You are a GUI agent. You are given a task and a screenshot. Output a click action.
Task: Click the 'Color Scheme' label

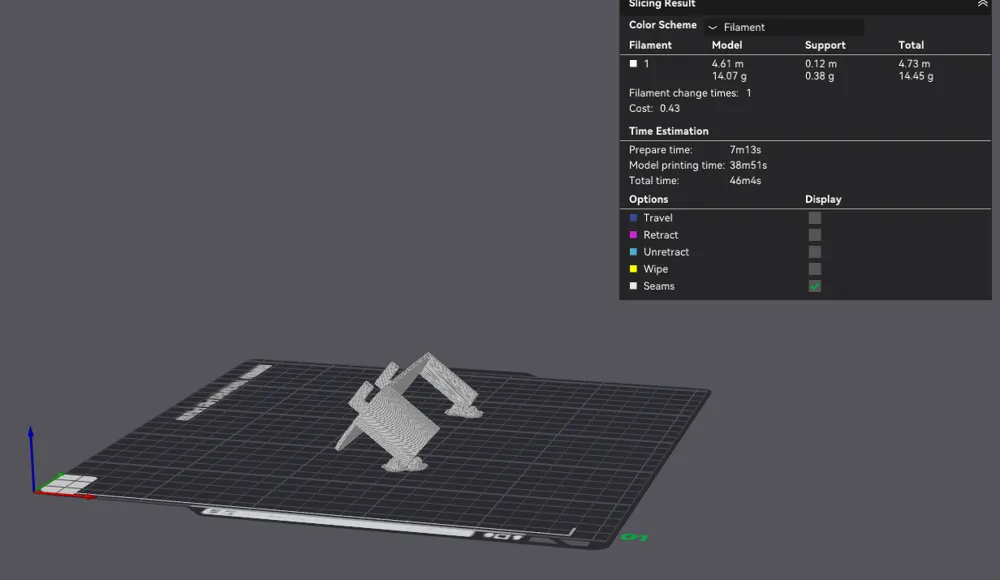[x=663, y=25]
